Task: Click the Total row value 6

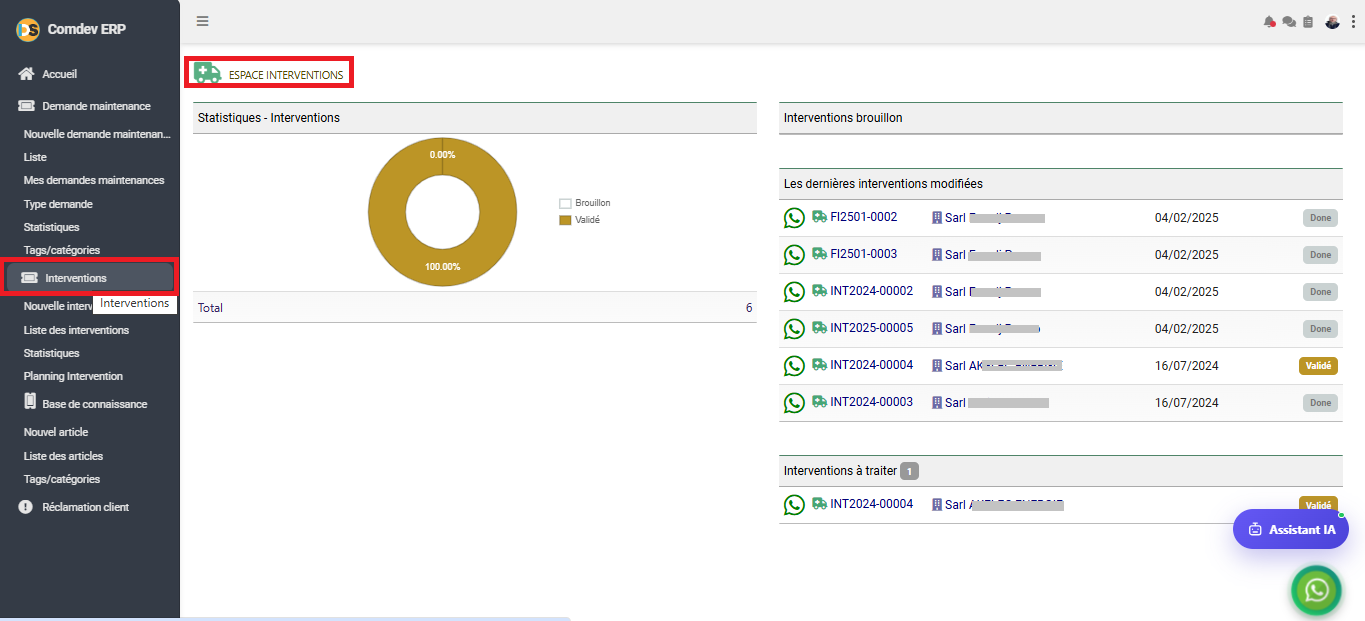Action: 749,308
